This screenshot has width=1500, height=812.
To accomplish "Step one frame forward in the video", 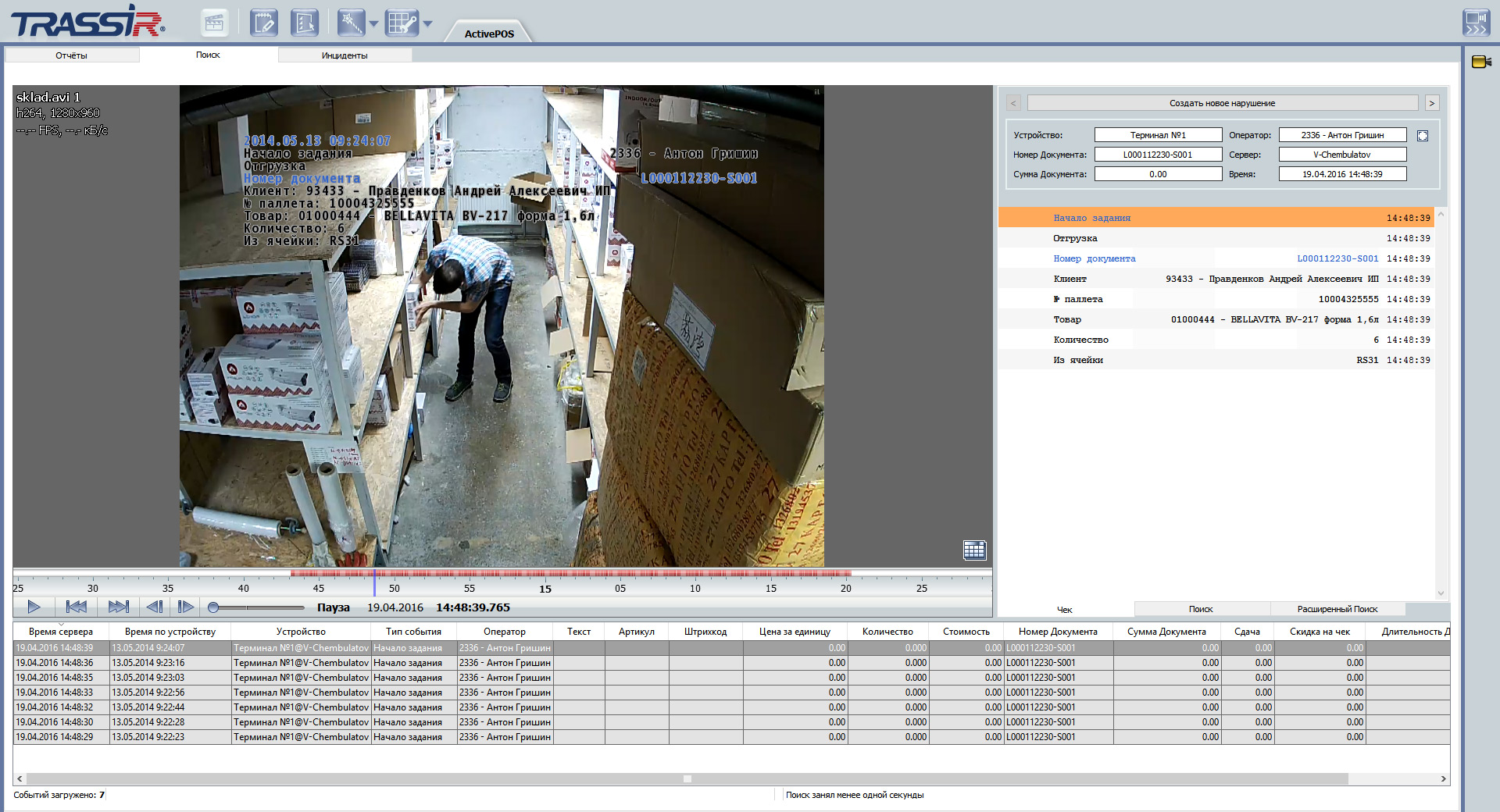I will pos(185,607).
